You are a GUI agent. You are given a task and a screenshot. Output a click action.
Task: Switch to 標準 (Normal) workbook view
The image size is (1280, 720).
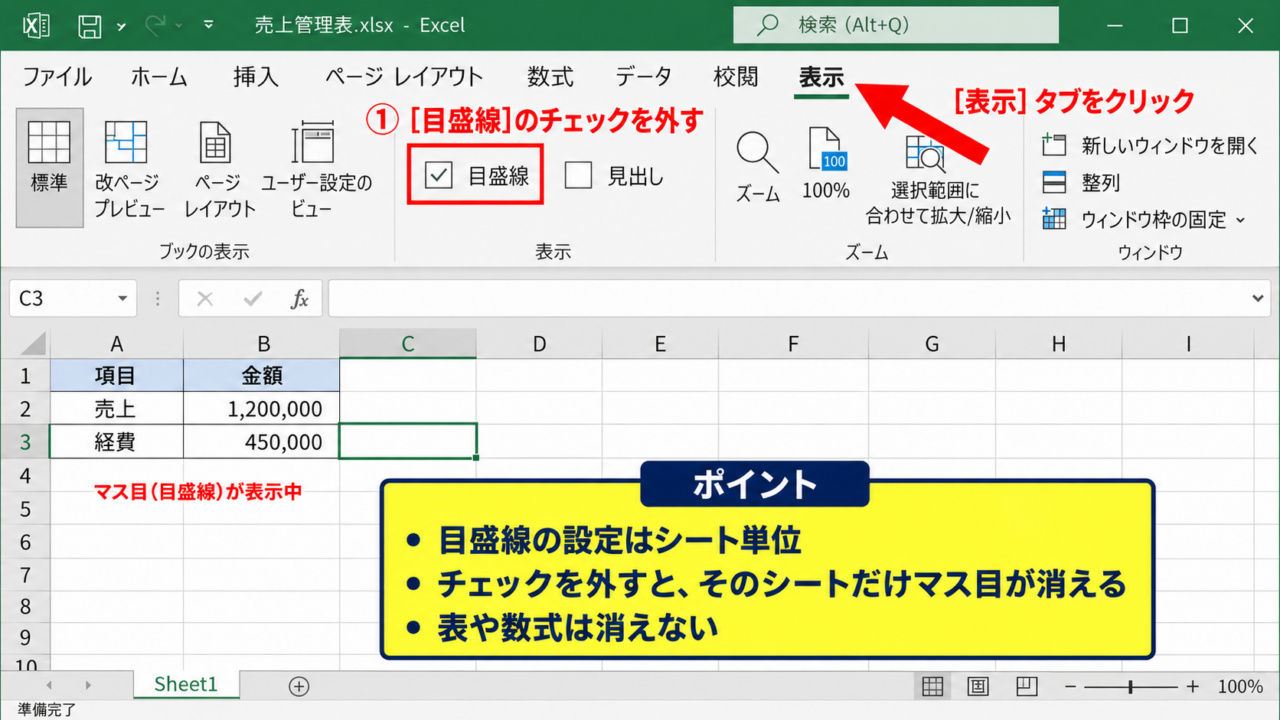click(49, 167)
